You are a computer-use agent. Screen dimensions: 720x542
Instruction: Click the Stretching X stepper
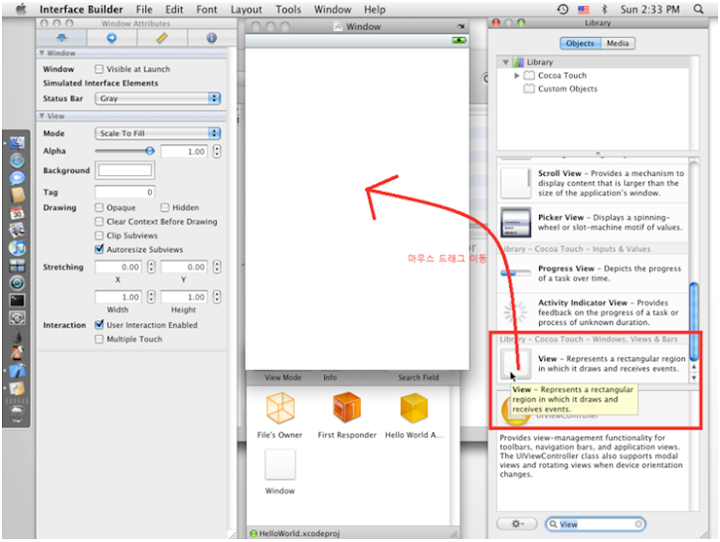pyautogui.click(x=151, y=267)
